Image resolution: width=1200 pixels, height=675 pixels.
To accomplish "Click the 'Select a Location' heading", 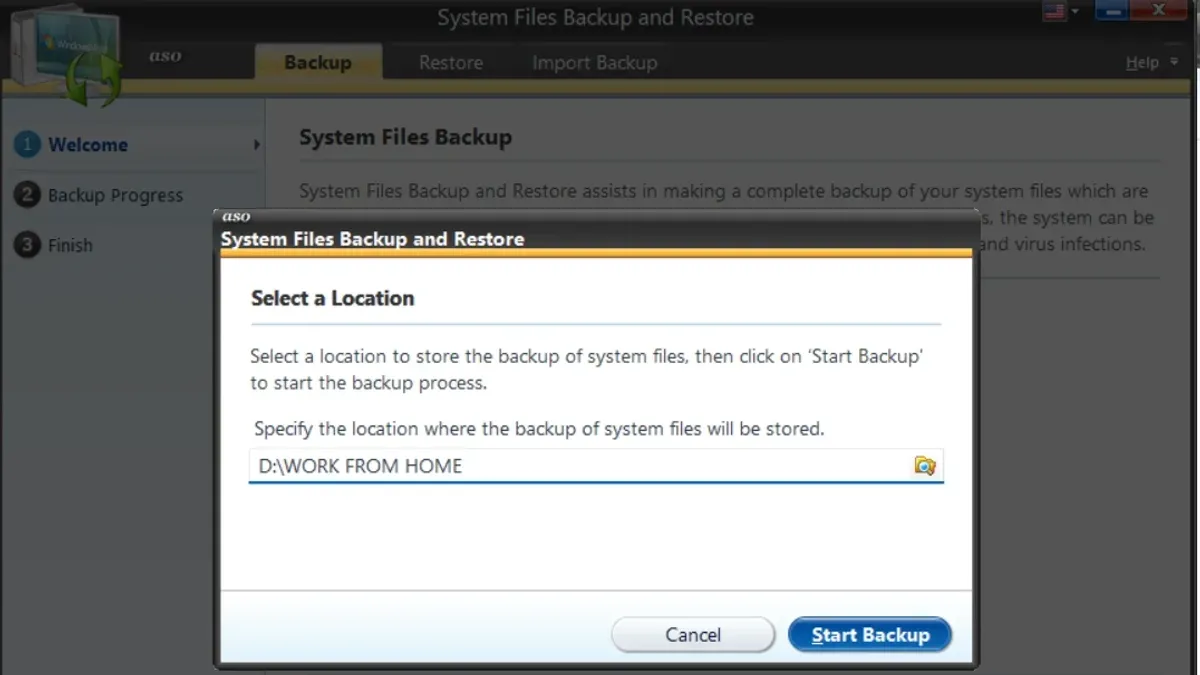I will coord(332,298).
